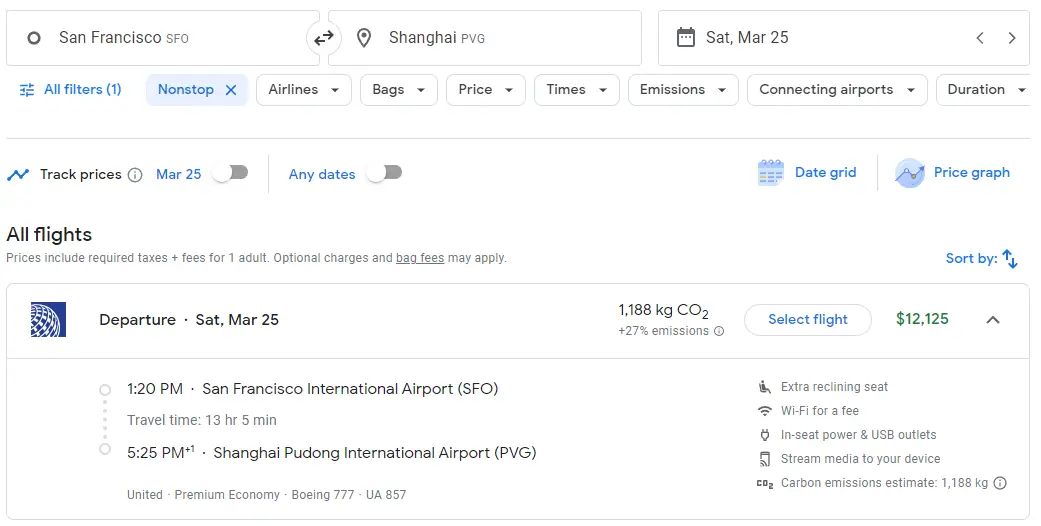Open the bag fees link
Image resolution: width=1041 pixels, height=526 pixels.
click(x=420, y=258)
